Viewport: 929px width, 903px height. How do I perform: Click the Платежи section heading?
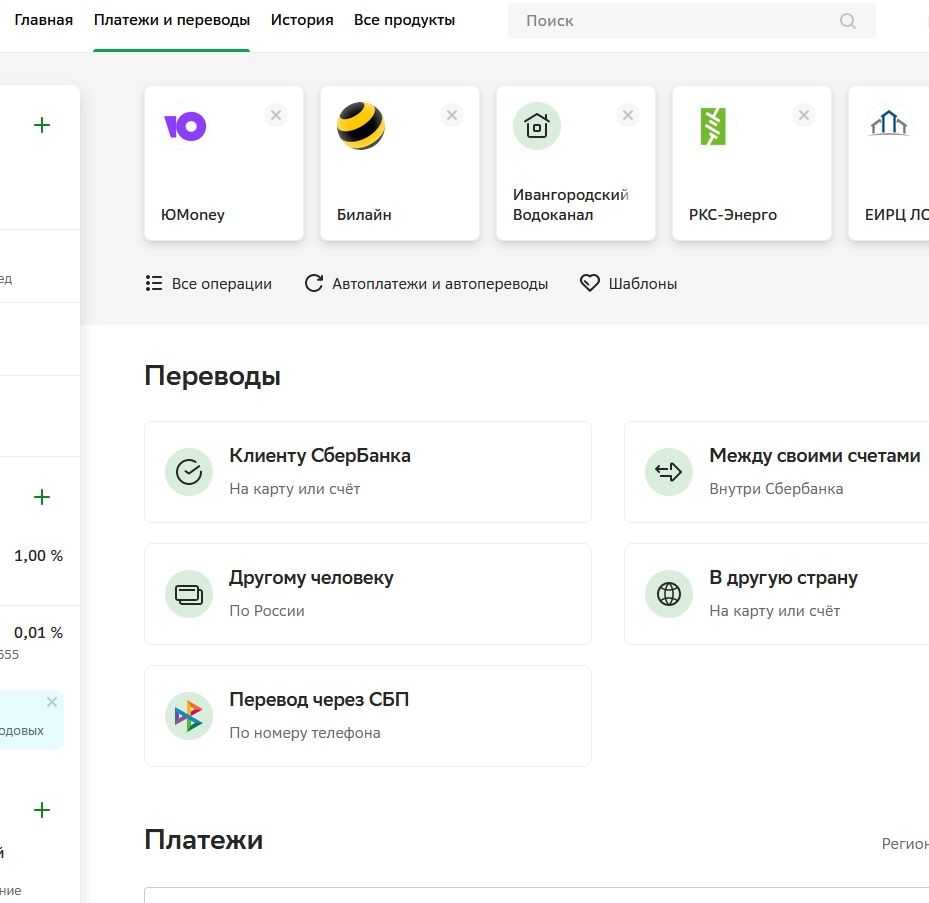(204, 840)
